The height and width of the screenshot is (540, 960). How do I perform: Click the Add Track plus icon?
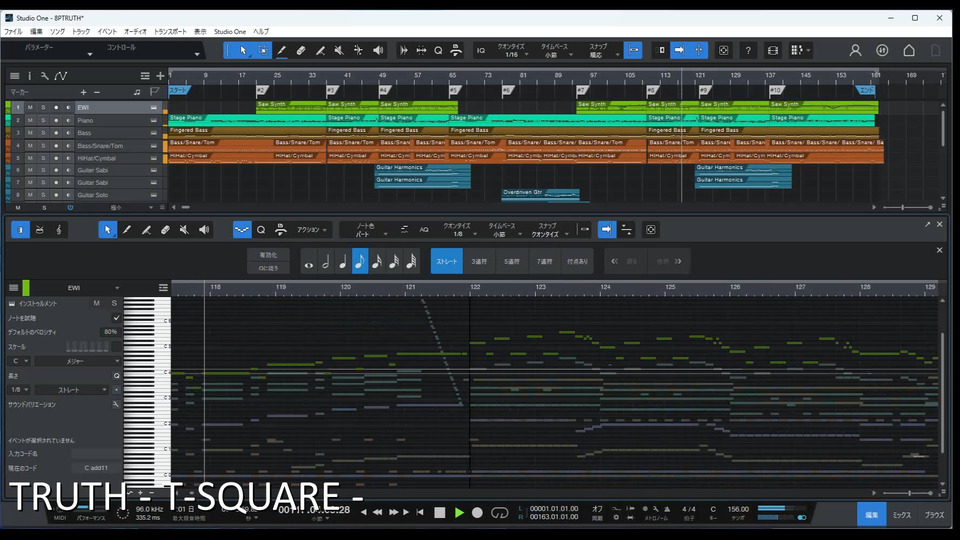tap(160, 76)
